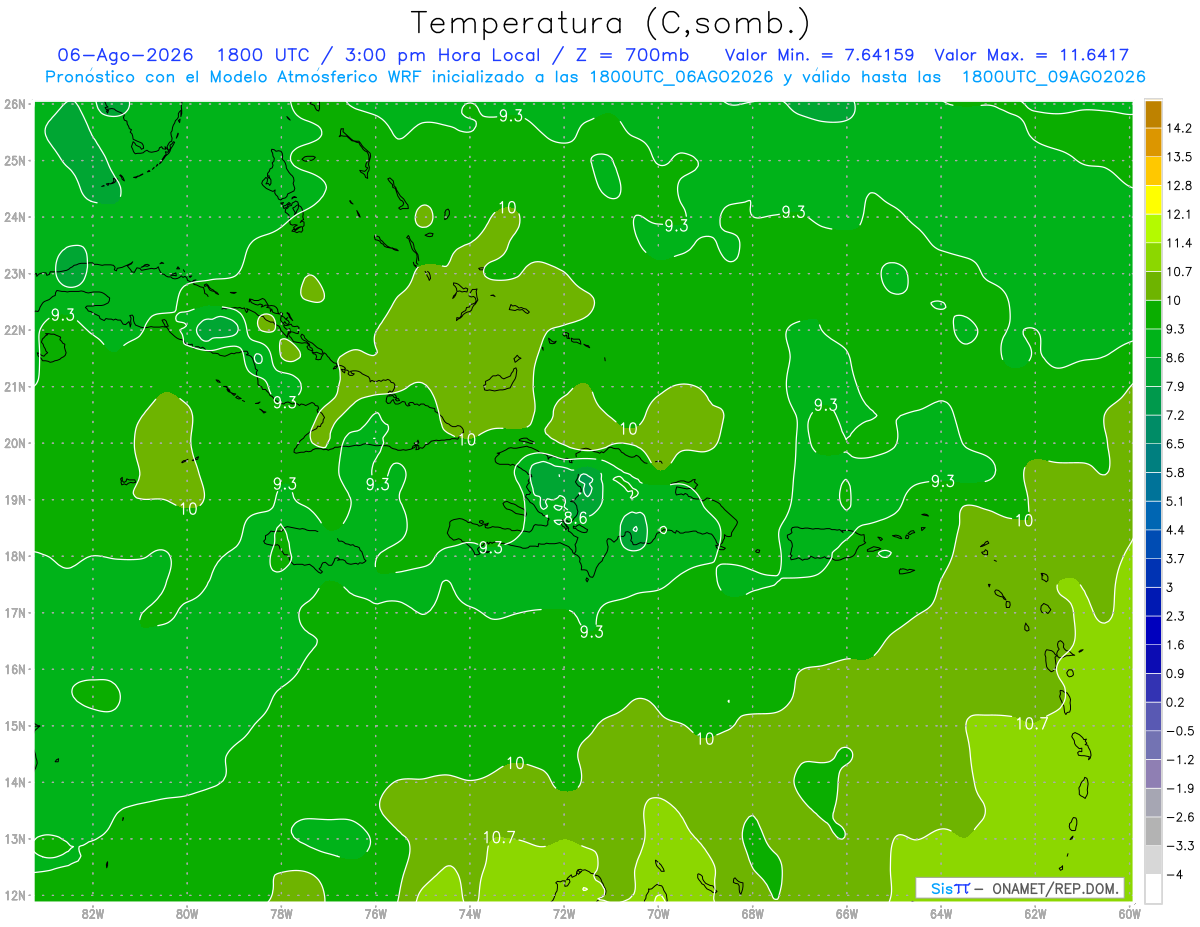Click the "Valor Max. = 11.6417" readout
Viewport: 1200px width, 927px height.
pyautogui.click(x=1031, y=55)
